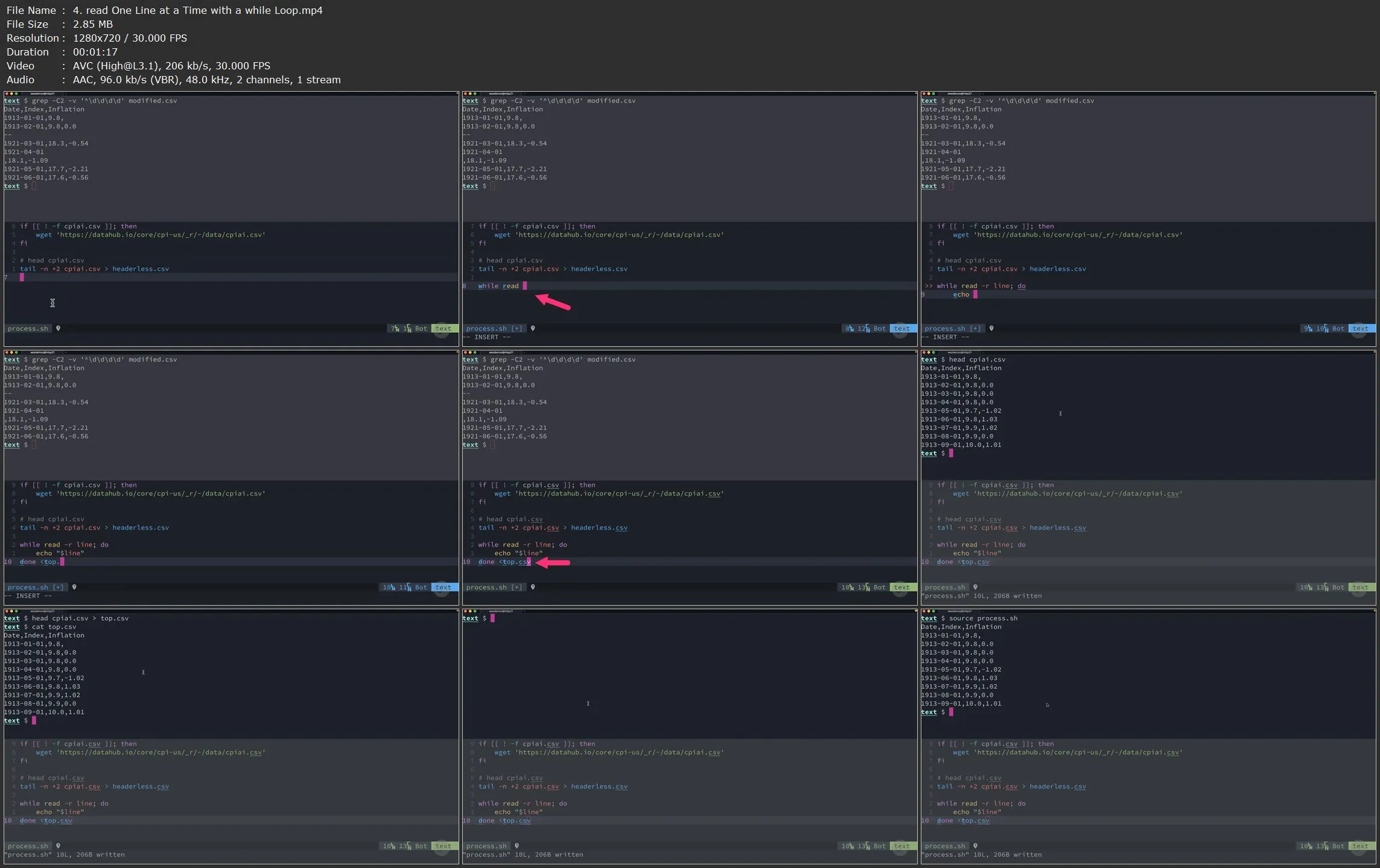1380x868 pixels.
Task: Click the 'cat top.csv' command line
Action: pos(54,627)
